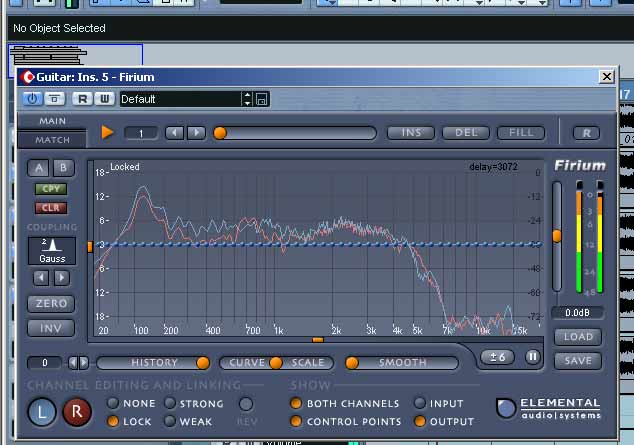Click the Gauss curve shape icon
This screenshot has height=445, width=634.
point(52,251)
